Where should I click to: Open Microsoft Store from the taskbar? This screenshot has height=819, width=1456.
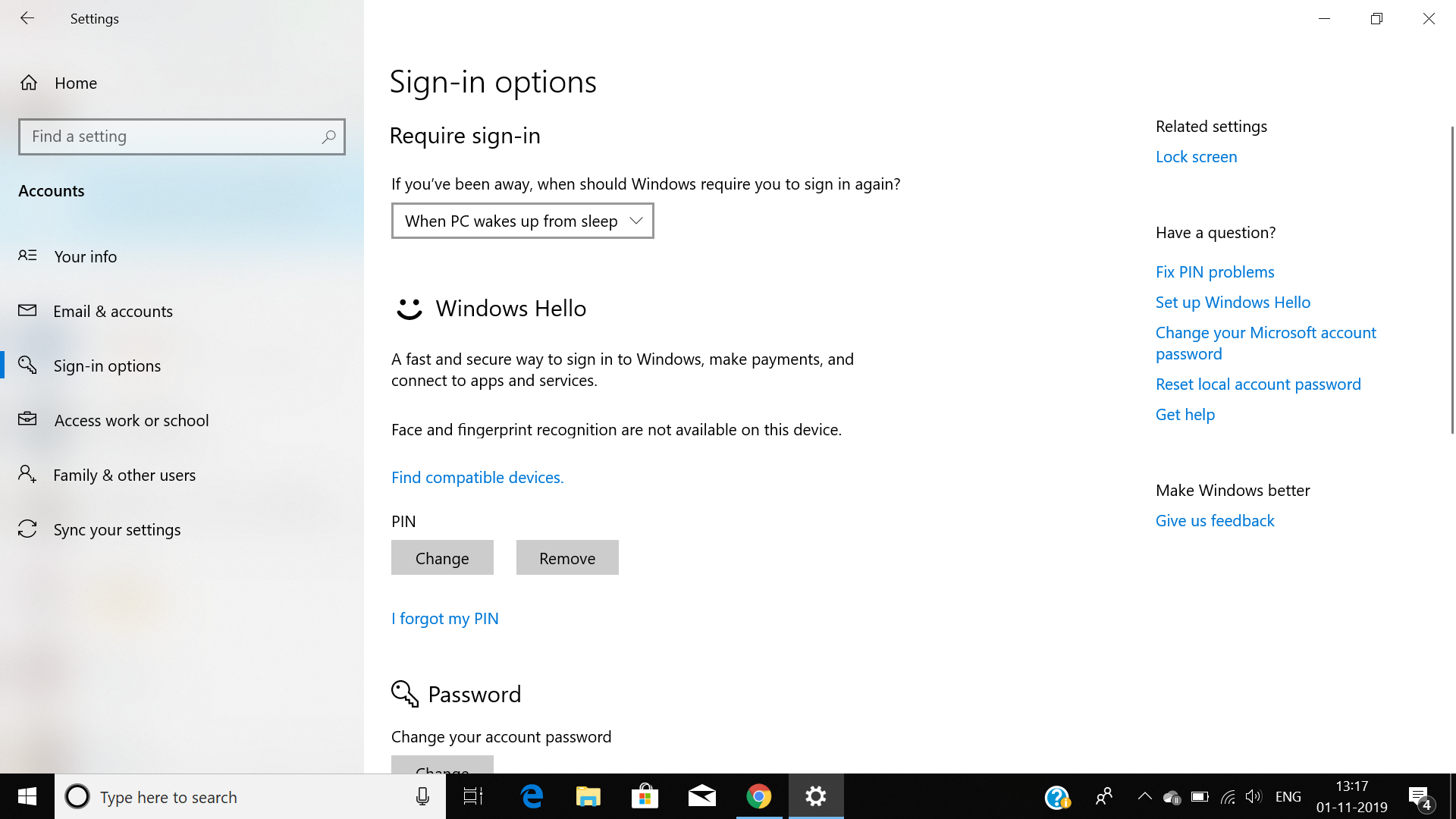(x=645, y=796)
